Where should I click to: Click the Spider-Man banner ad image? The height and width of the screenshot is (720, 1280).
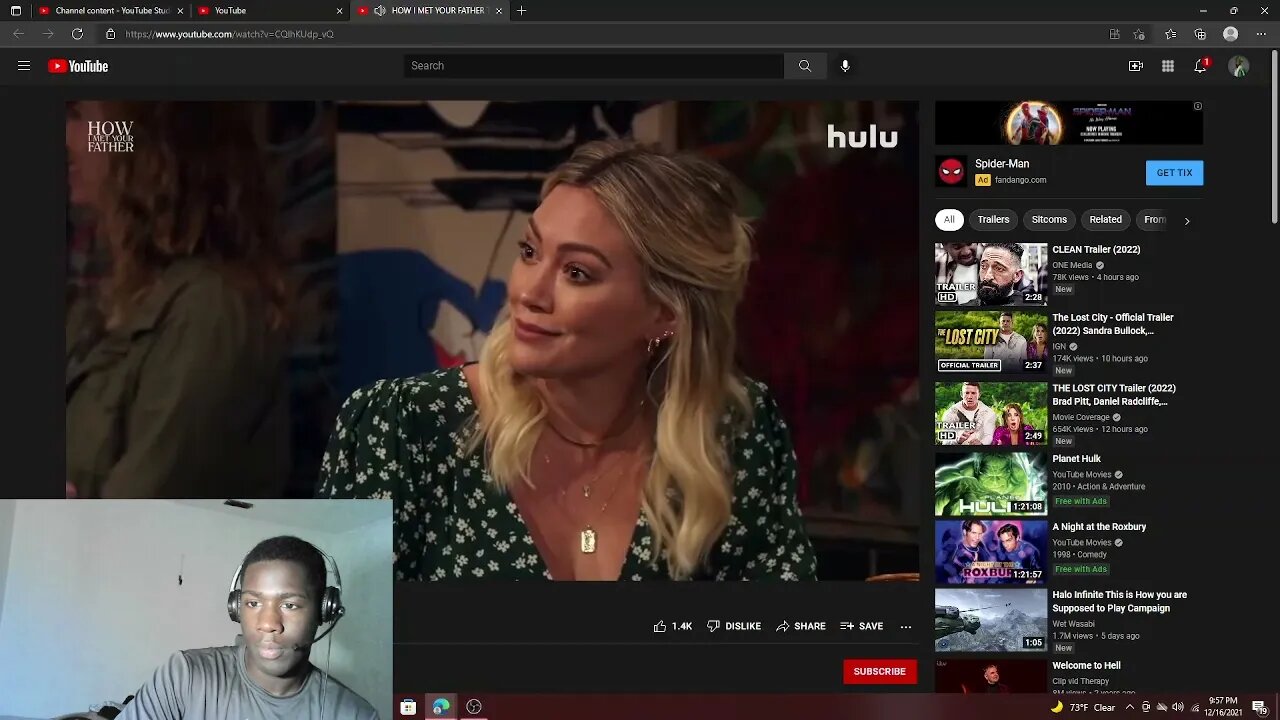coord(1069,123)
